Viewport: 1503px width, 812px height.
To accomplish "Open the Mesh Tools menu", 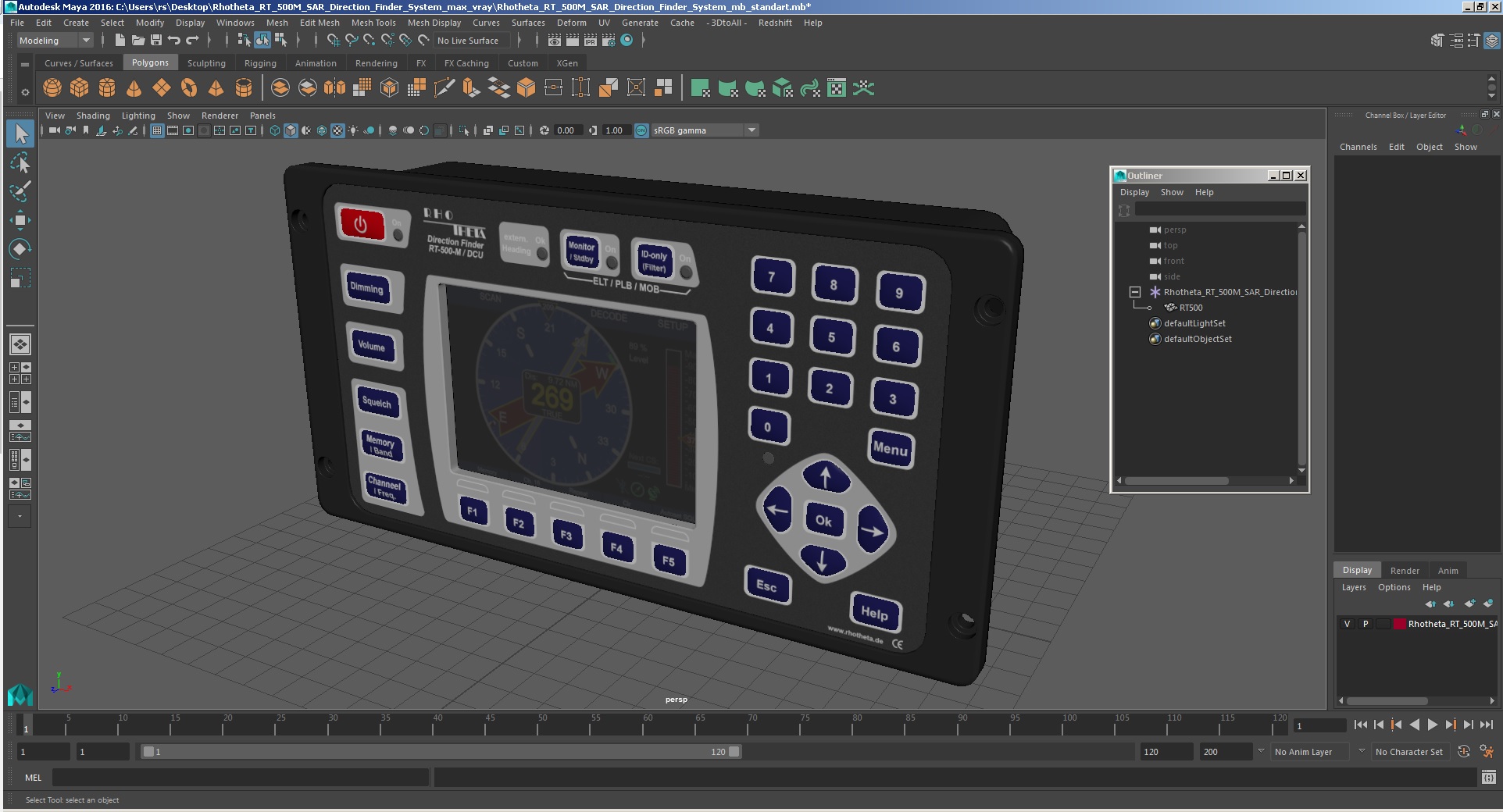I will (x=373, y=23).
